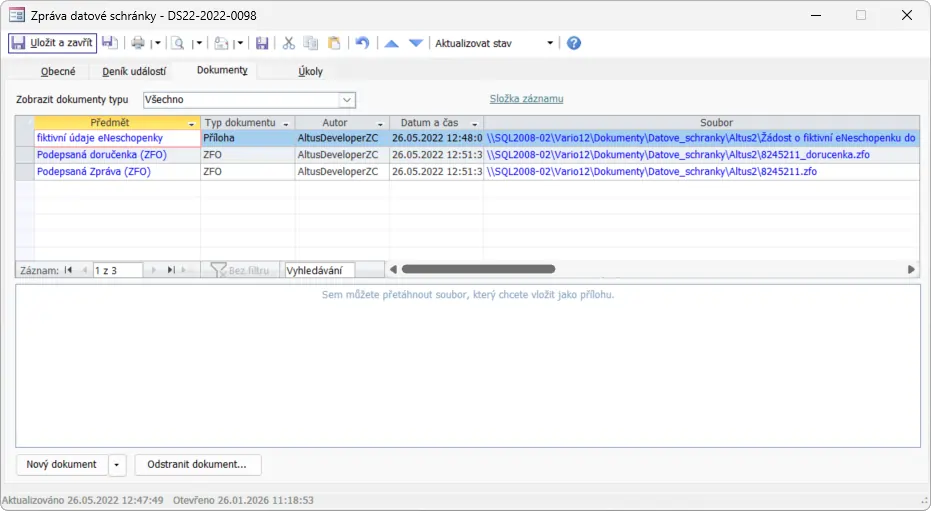Image resolution: width=931 pixels, height=511 pixels.
Task: Go to next record with down arrow
Action: coord(416,43)
